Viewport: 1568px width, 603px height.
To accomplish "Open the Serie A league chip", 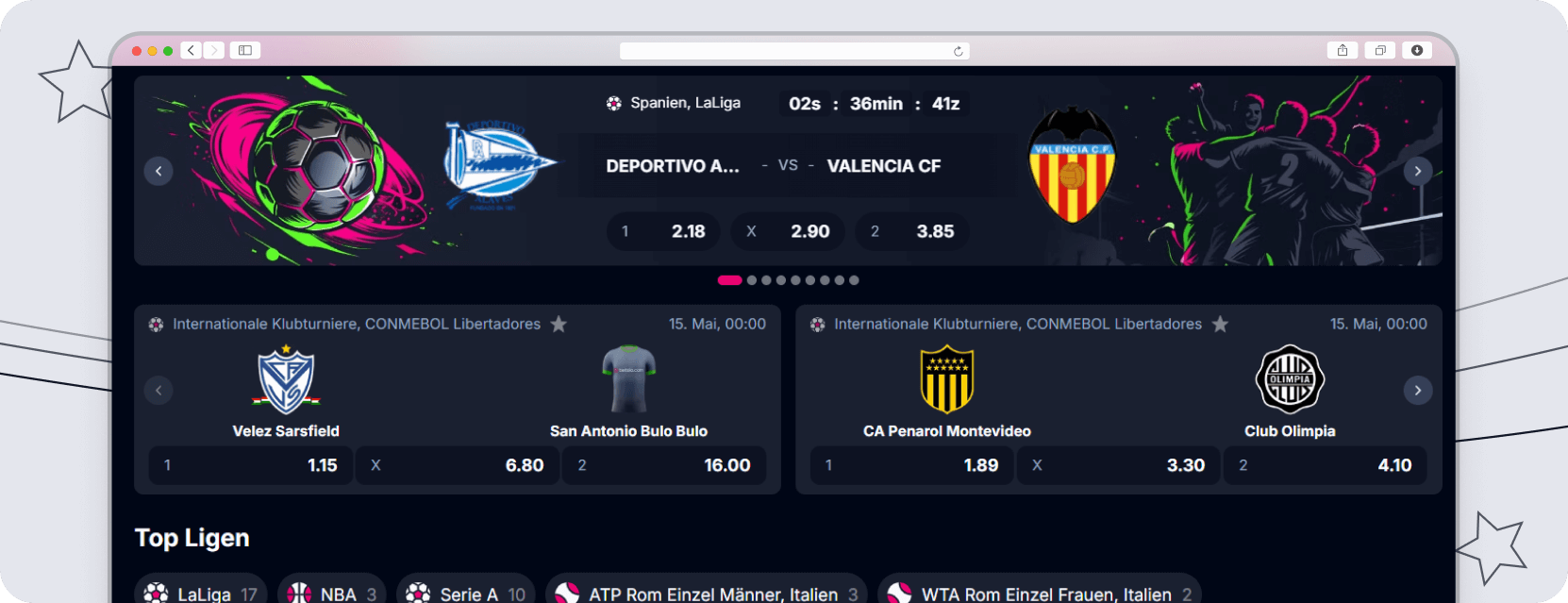I will (x=466, y=591).
